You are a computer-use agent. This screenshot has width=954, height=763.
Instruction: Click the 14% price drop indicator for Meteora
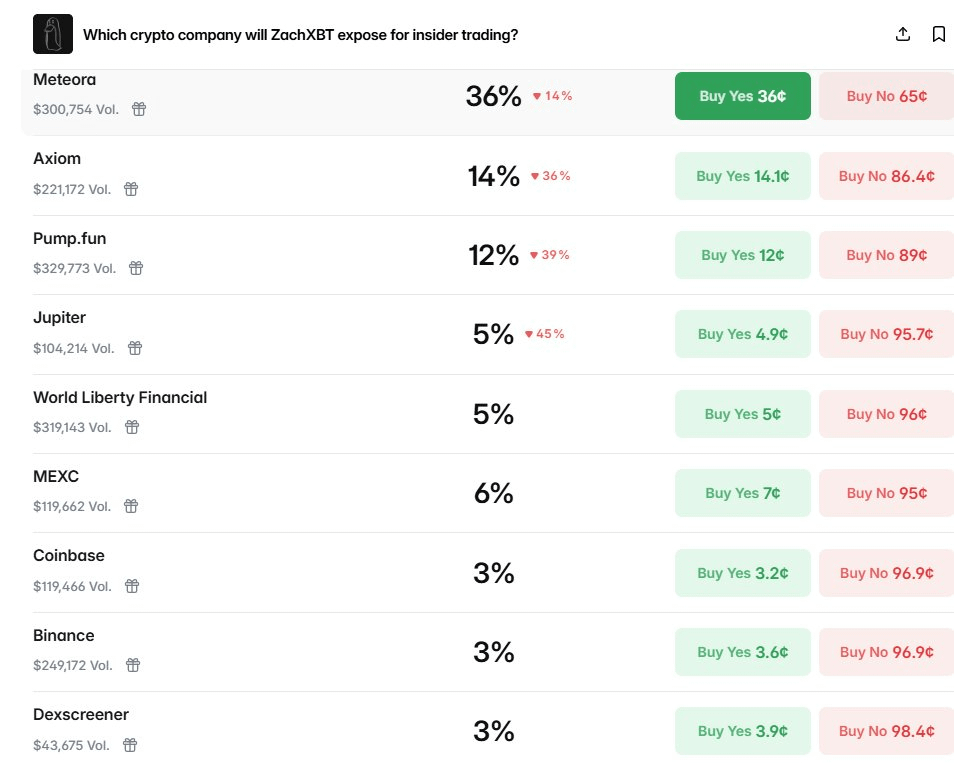point(552,96)
